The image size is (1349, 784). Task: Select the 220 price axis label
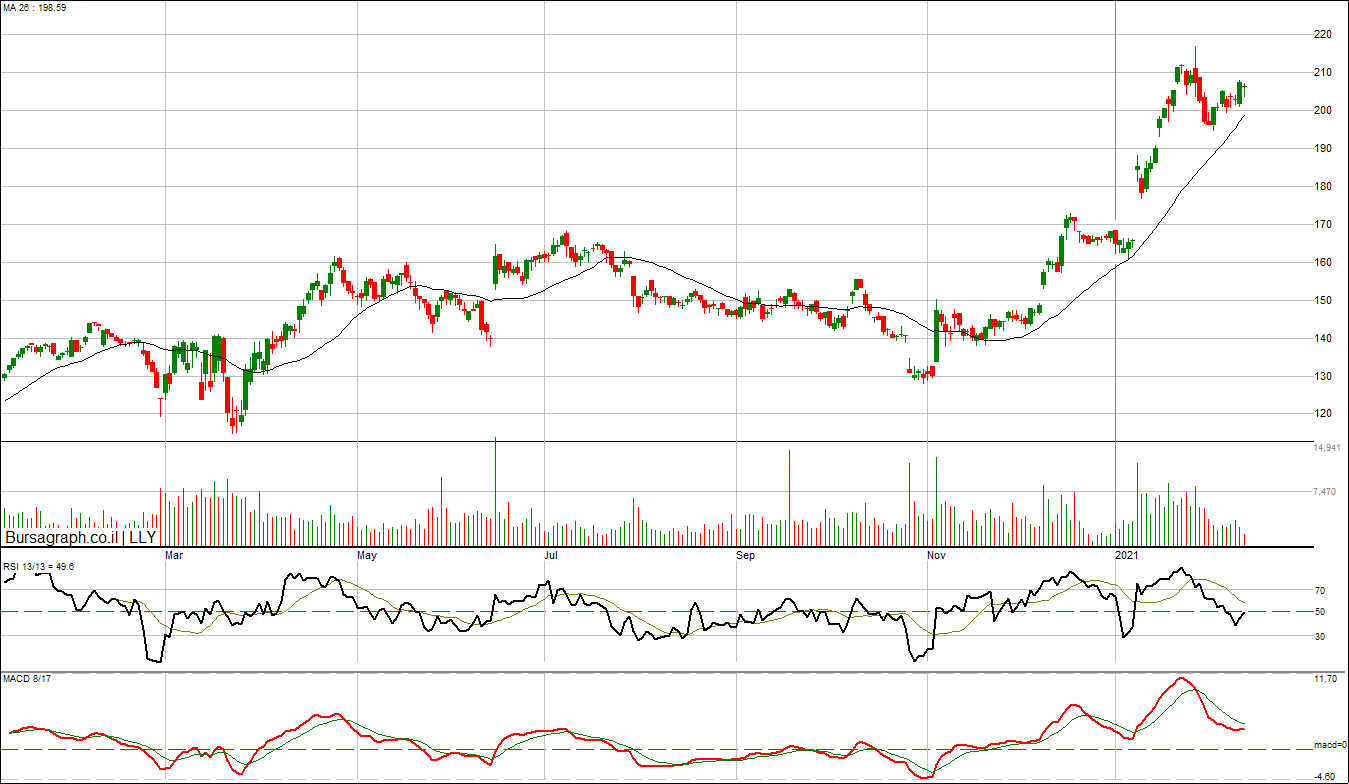coord(1322,34)
